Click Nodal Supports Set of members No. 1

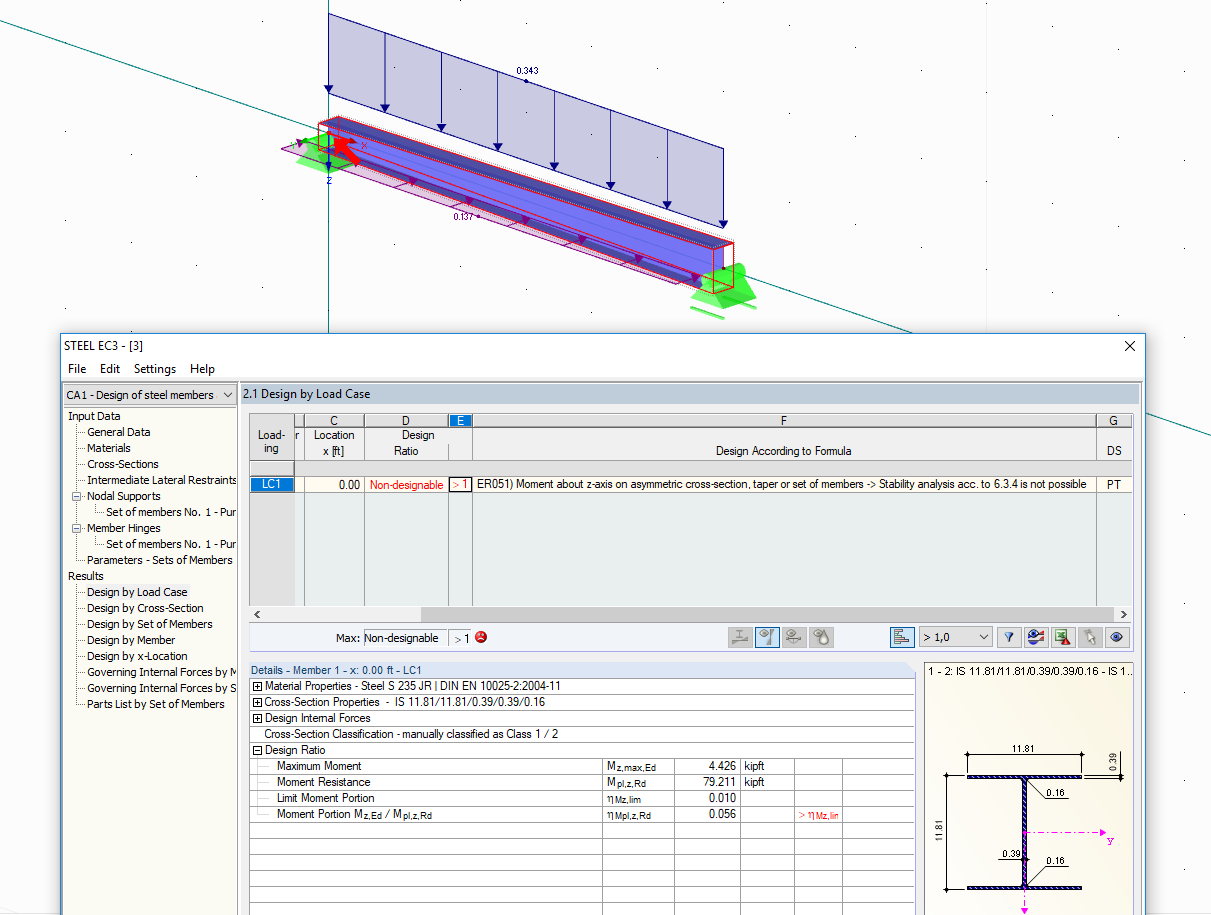point(171,512)
